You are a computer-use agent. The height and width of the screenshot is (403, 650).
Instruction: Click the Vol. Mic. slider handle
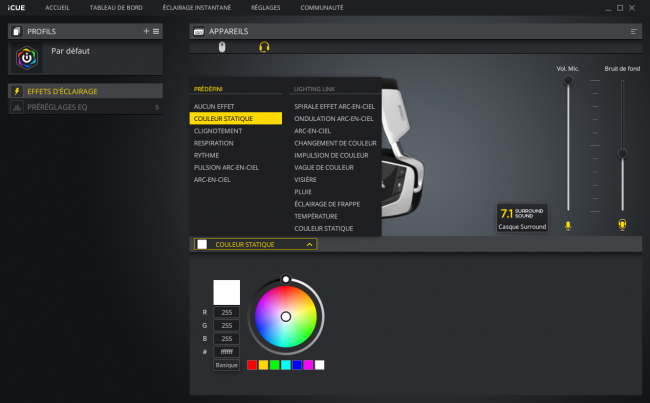point(568,80)
